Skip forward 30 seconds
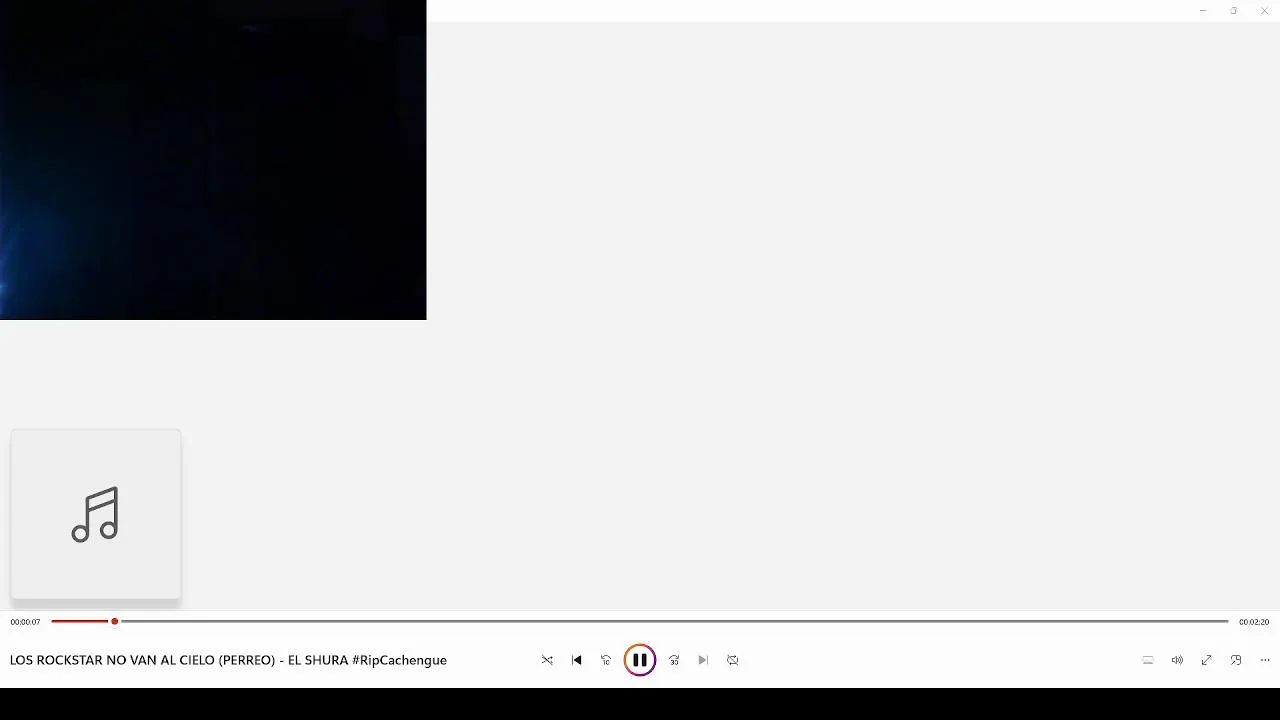Image resolution: width=1280 pixels, height=720 pixels. [674, 660]
